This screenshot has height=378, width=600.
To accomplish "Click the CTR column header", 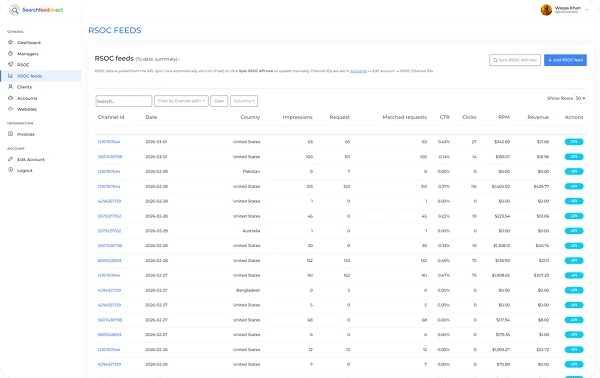I will click(x=445, y=117).
